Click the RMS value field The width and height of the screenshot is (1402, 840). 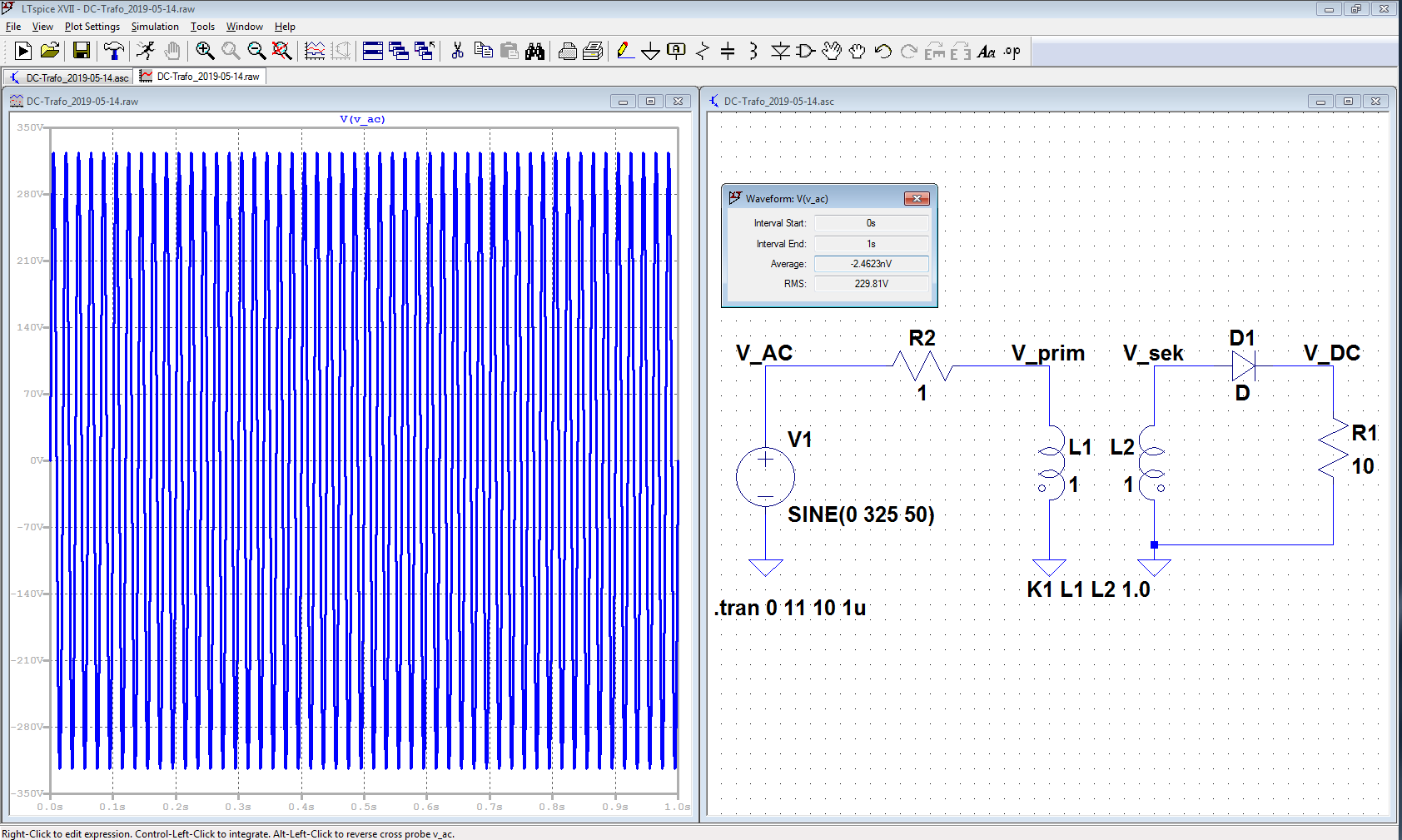pyautogui.click(x=871, y=284)
